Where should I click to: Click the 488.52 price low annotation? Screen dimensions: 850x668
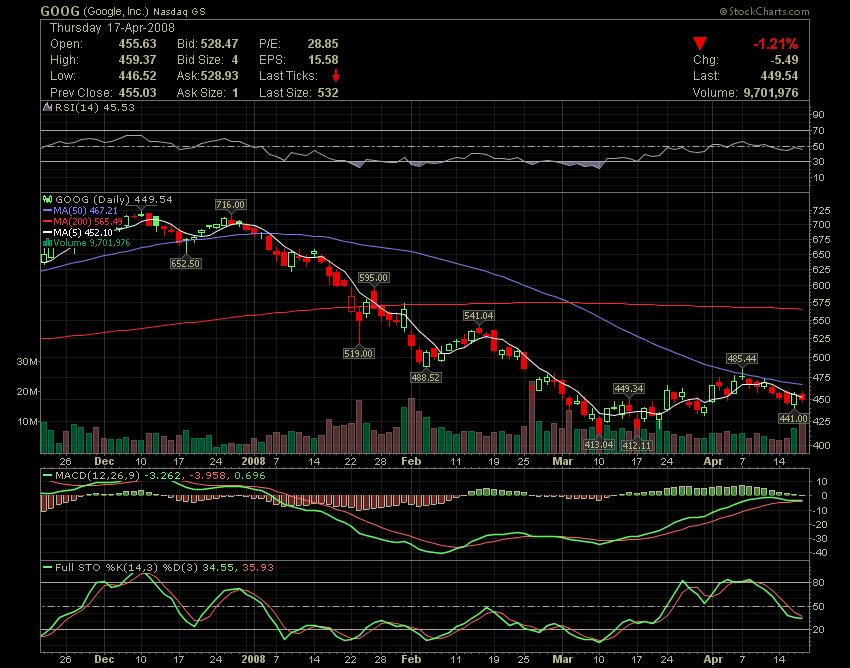(426, 377)
